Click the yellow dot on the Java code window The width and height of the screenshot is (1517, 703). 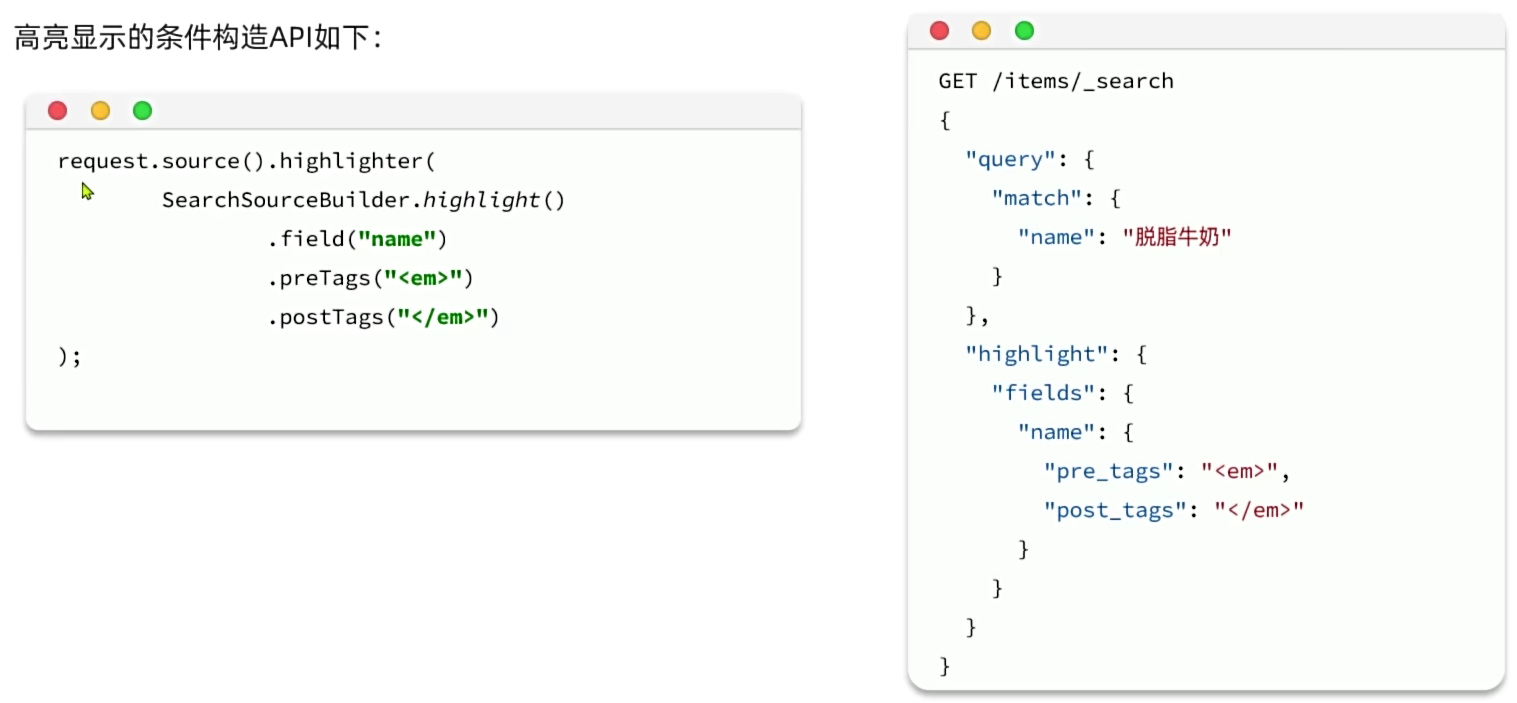(x=100, y=111)
